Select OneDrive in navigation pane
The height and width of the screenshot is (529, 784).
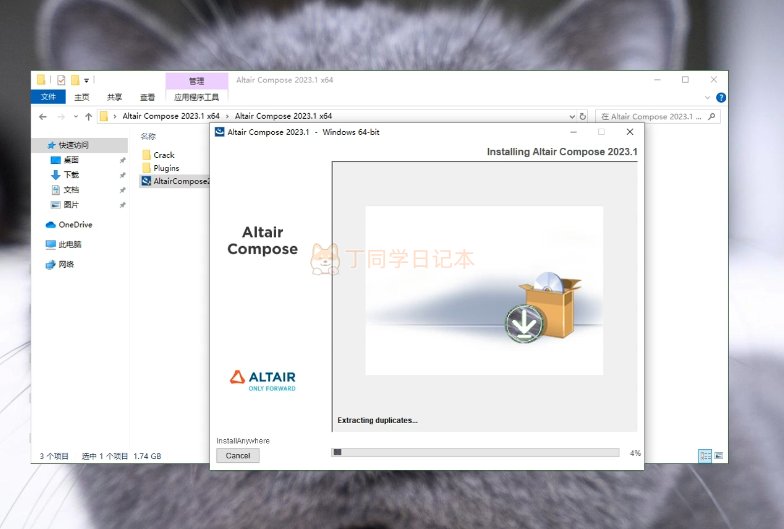75,224
